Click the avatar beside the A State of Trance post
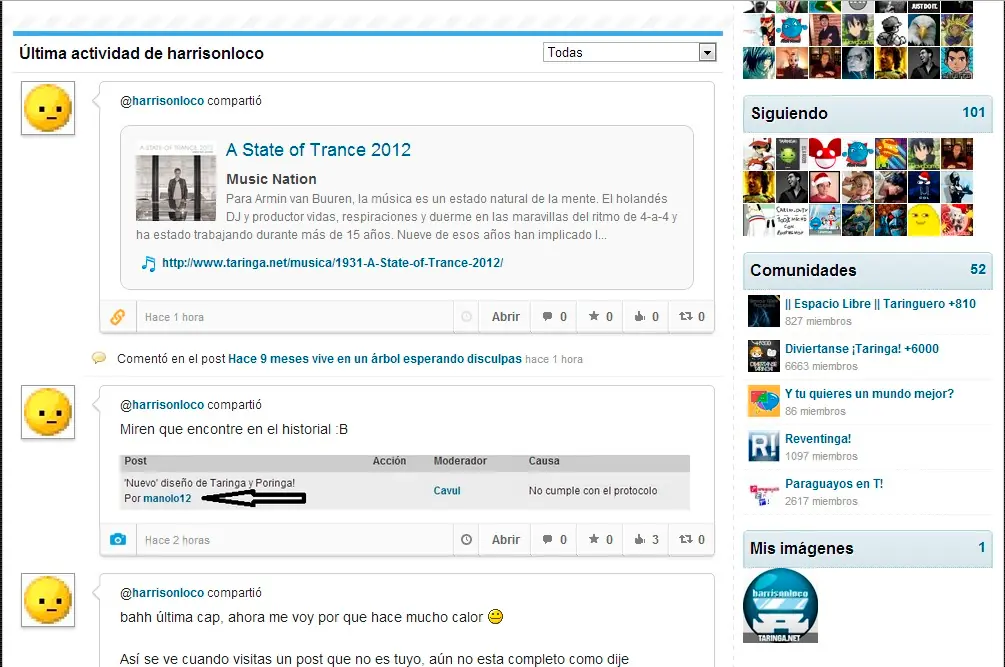 48,108
